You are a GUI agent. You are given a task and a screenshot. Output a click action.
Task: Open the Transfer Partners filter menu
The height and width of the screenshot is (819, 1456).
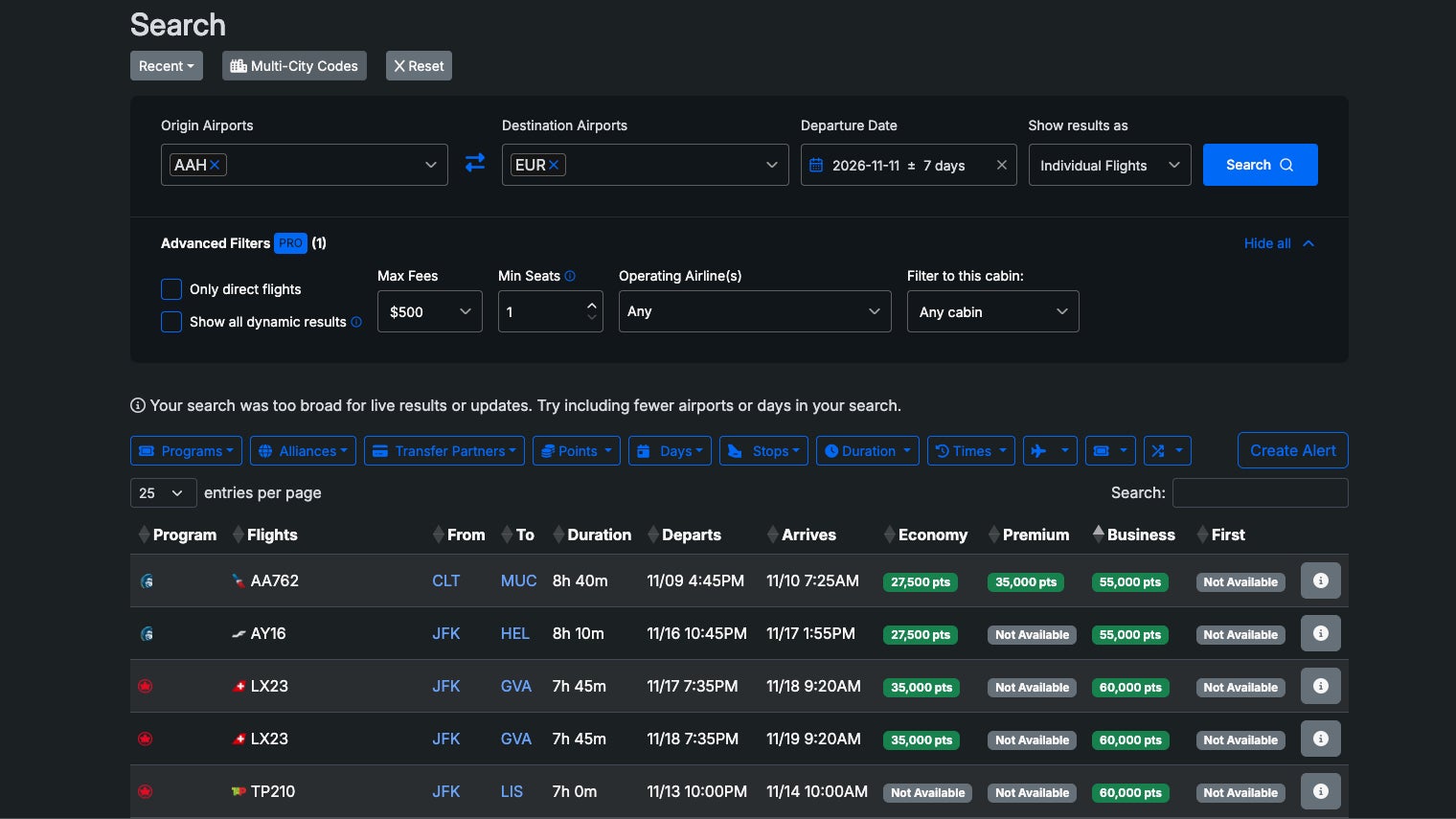point(444,451)
